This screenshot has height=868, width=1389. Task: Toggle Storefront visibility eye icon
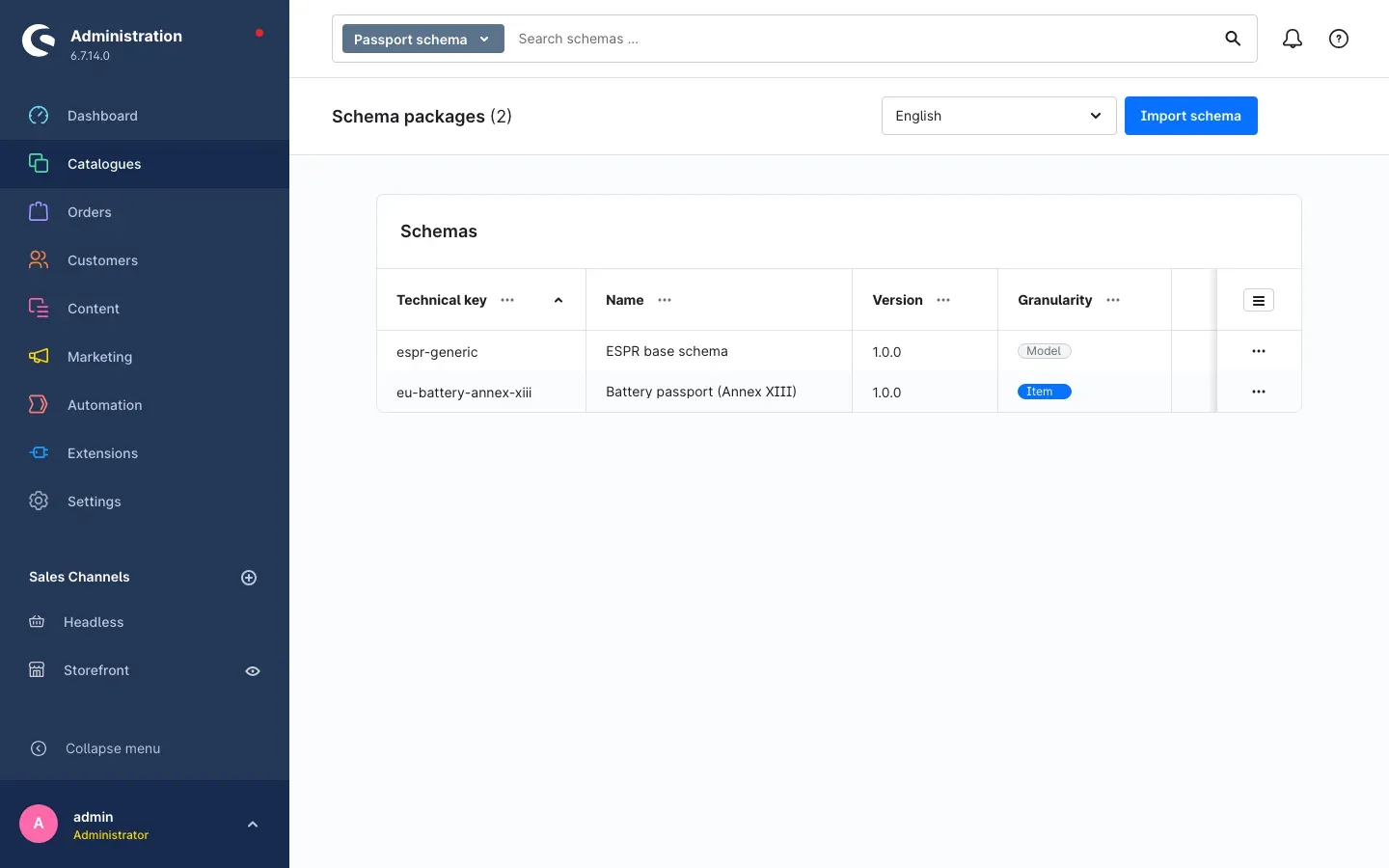click(x=253, y=671)
